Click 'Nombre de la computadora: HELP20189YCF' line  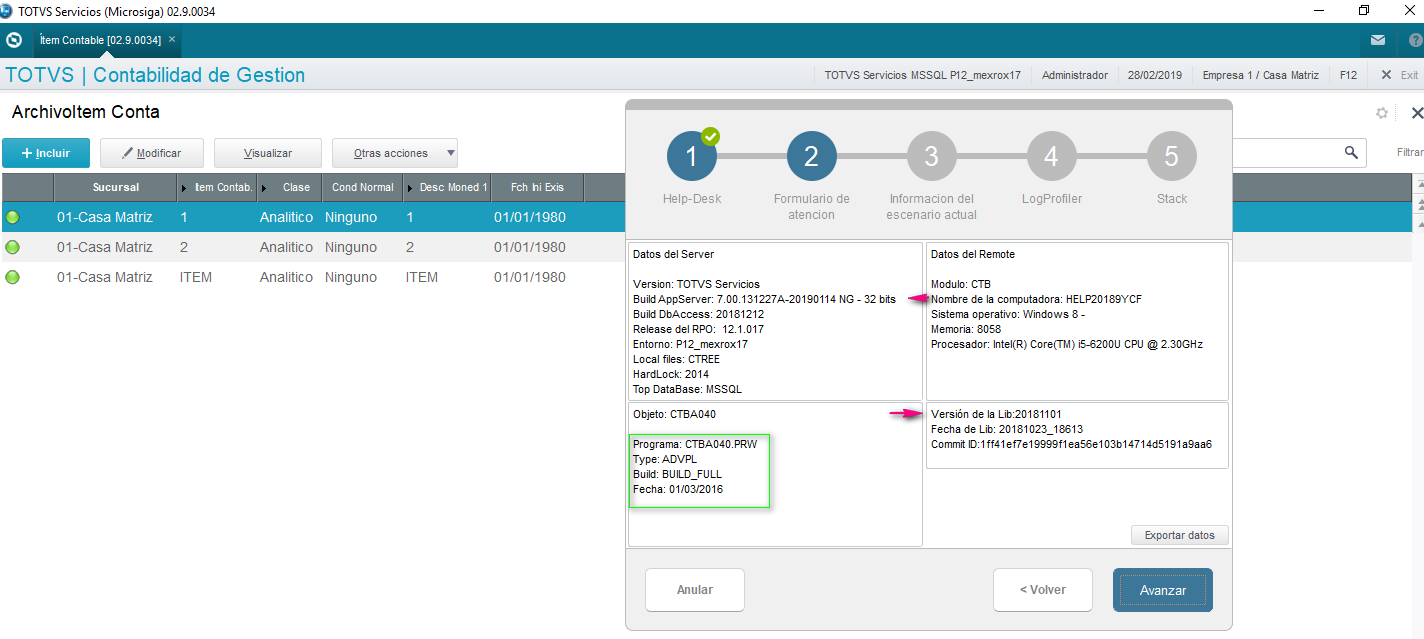(x=1036, y=299)
